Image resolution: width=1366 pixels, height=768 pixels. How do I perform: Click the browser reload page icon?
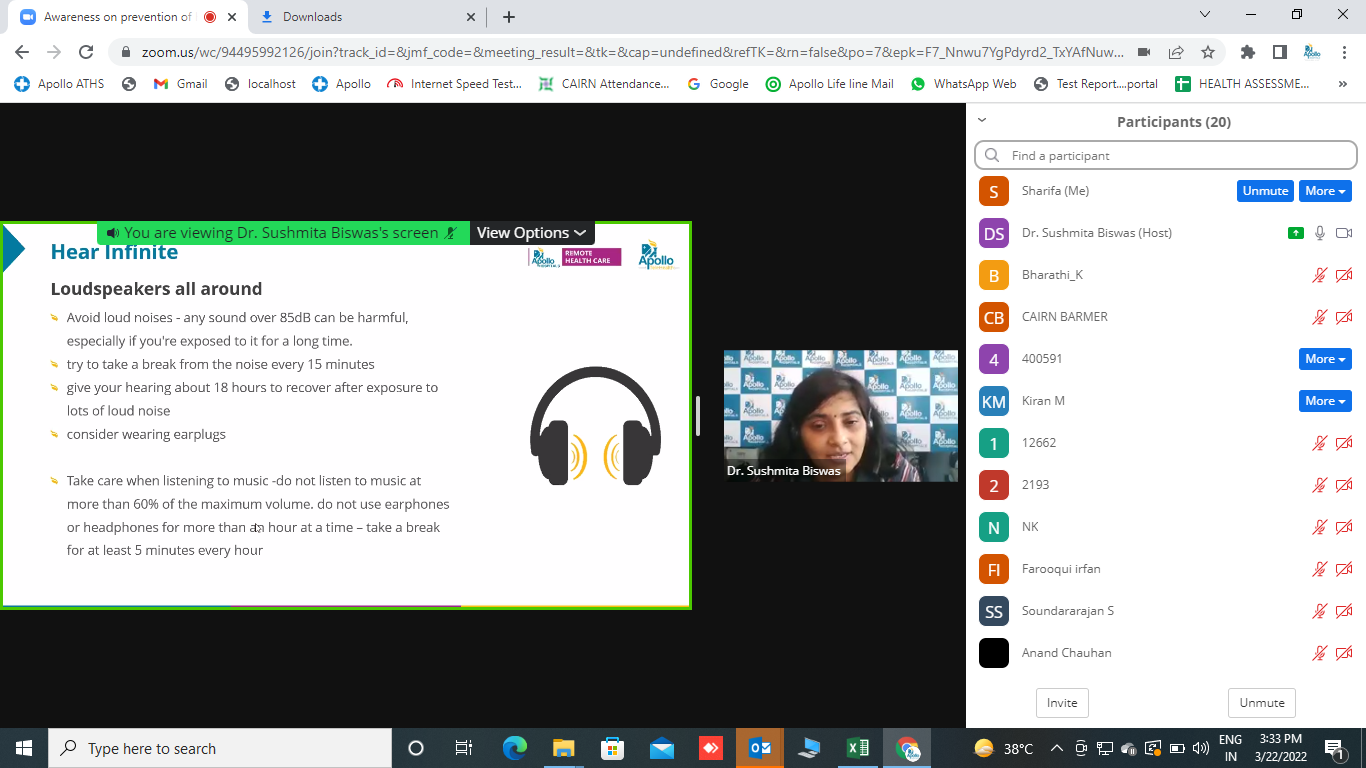86,52
